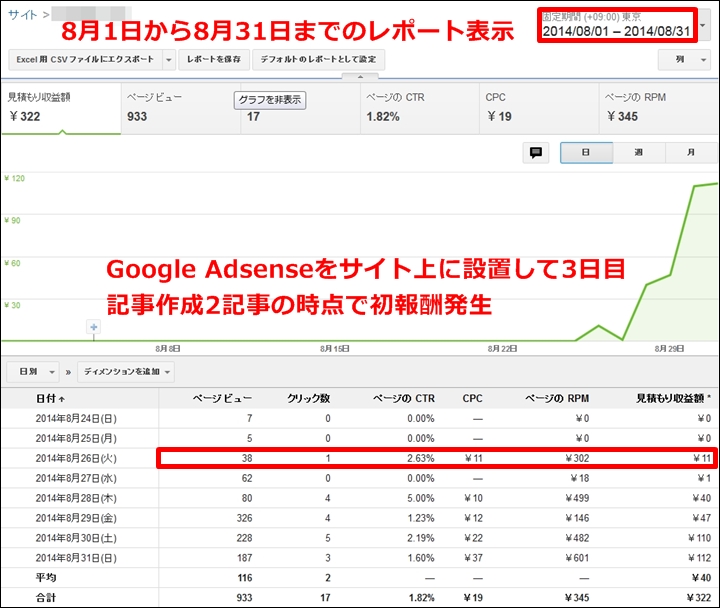
Task: Open export format dropdown arrow beside CSV export
Action: [169, 60]
